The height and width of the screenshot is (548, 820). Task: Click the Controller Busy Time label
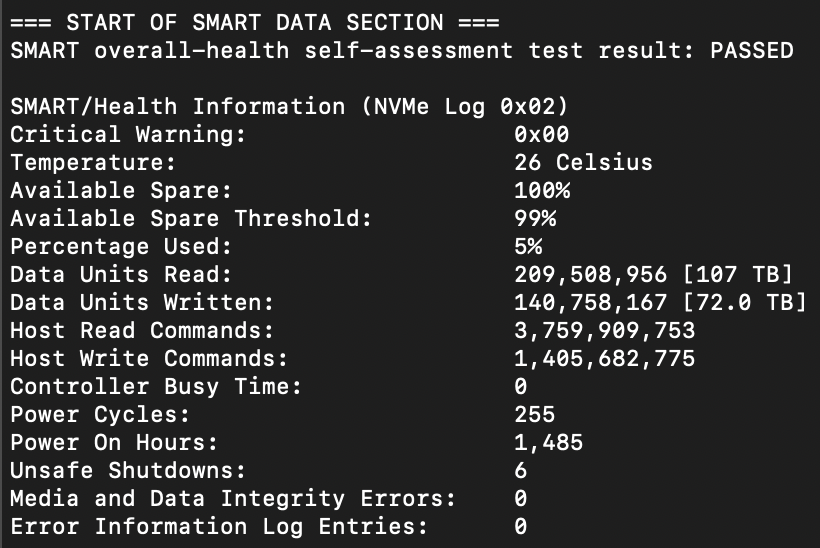click(x=156, y=386)
